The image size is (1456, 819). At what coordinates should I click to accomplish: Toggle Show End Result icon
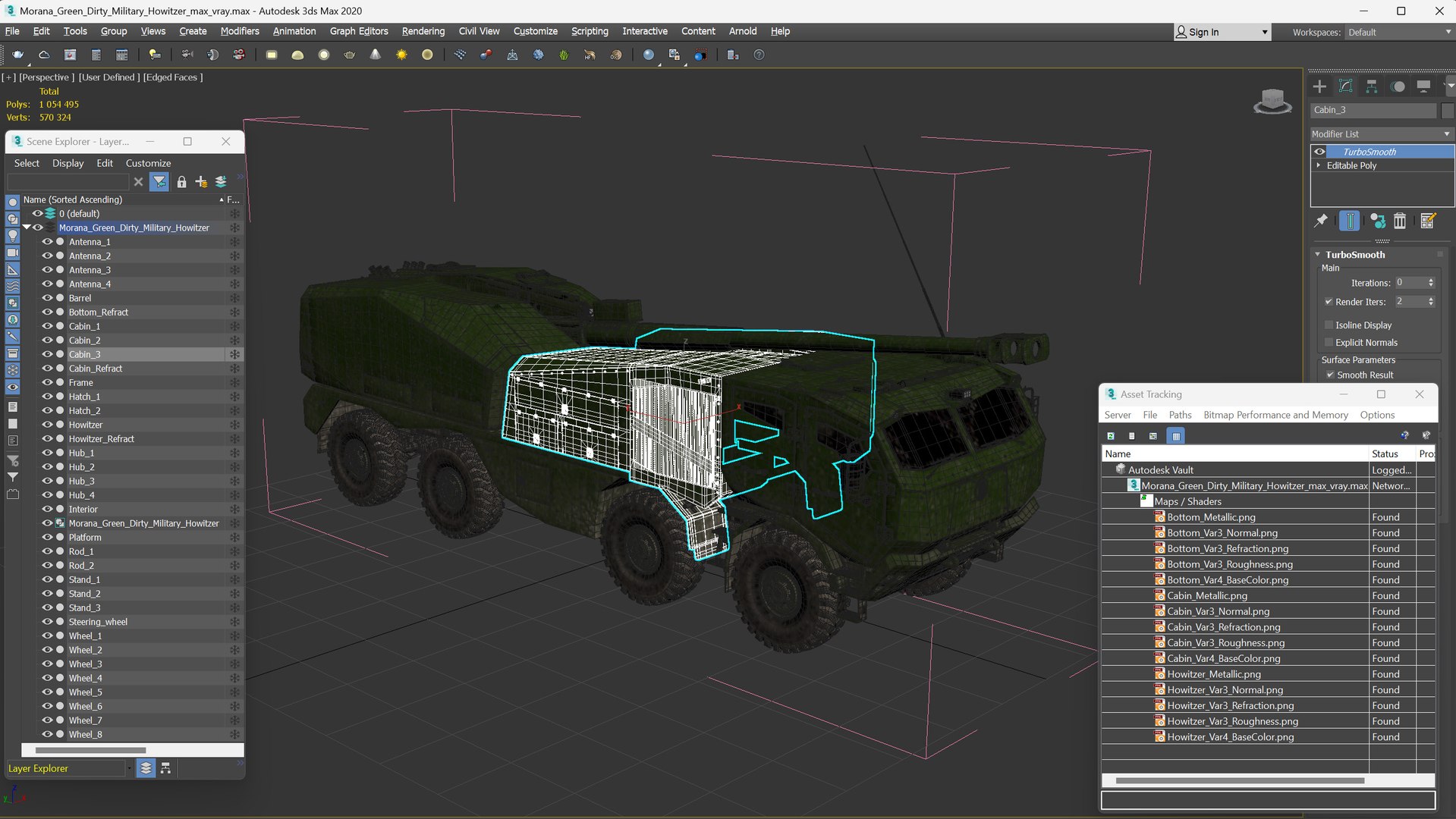[x=1350, y=221]
